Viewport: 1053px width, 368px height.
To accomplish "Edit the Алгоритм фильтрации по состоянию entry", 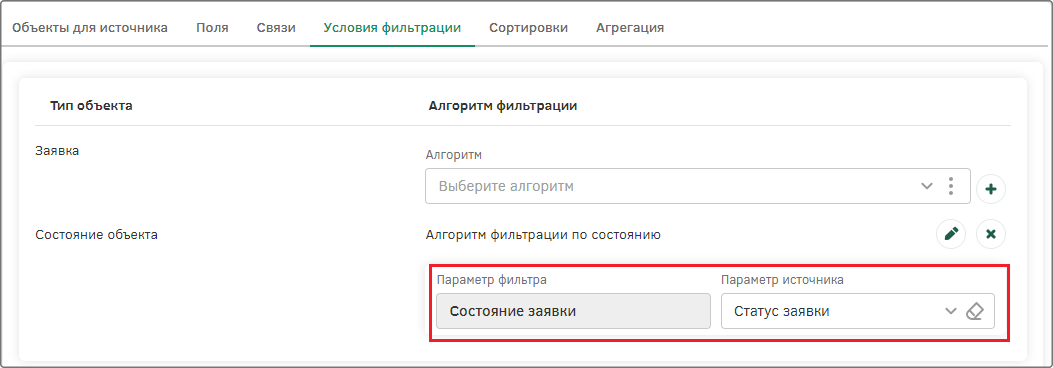I will [951, 234].
